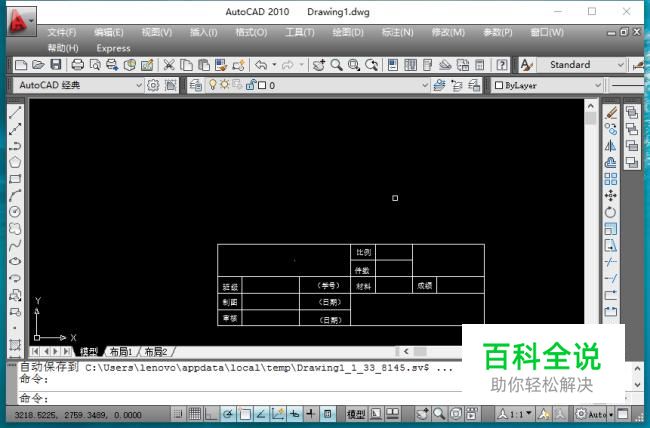The height and width of the screenshot is (428, 650).
Task: Open the Redo history dropdown arrow
Action: coord(301,65)
